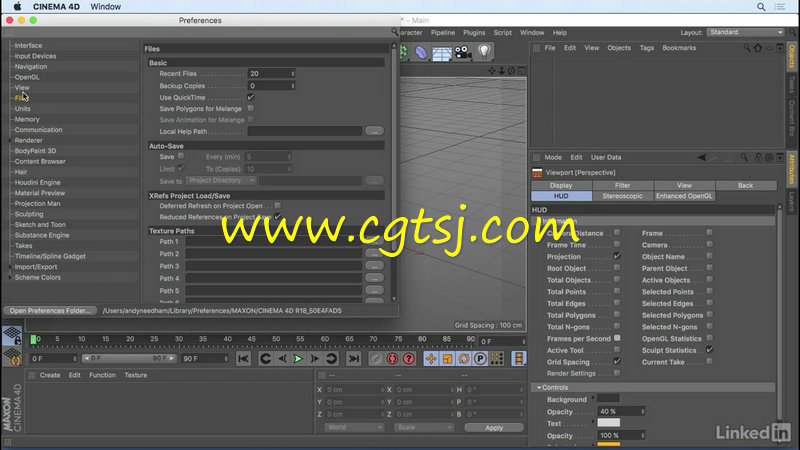The image size is (800, 450).
Task: Open the Layout Standard dropdown
Action: [745, 32]
